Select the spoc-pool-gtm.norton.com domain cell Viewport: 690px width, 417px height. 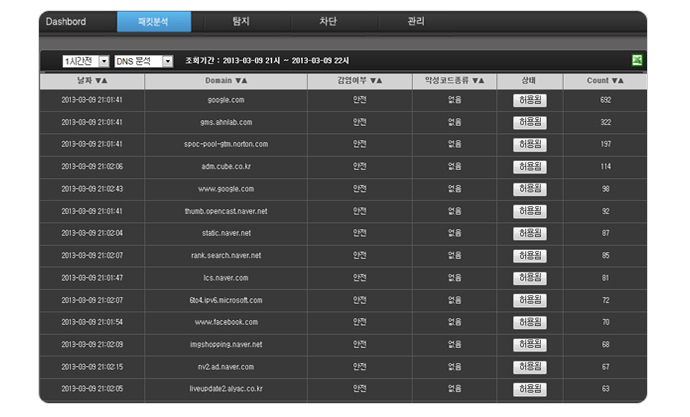point(226,144)
